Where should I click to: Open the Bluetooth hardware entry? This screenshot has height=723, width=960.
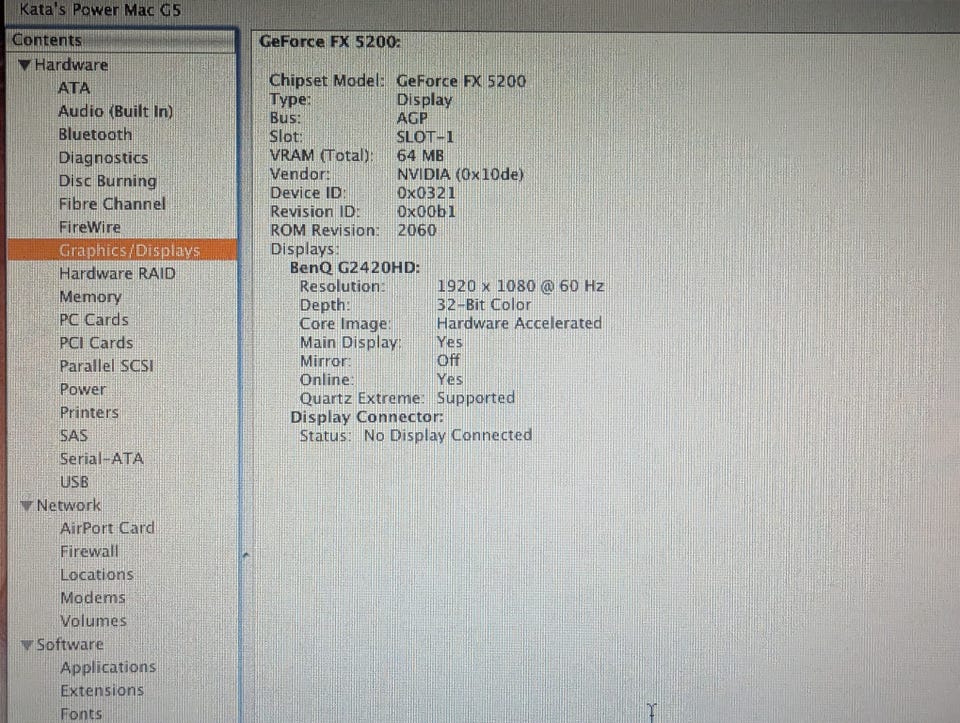coord(95,135)
